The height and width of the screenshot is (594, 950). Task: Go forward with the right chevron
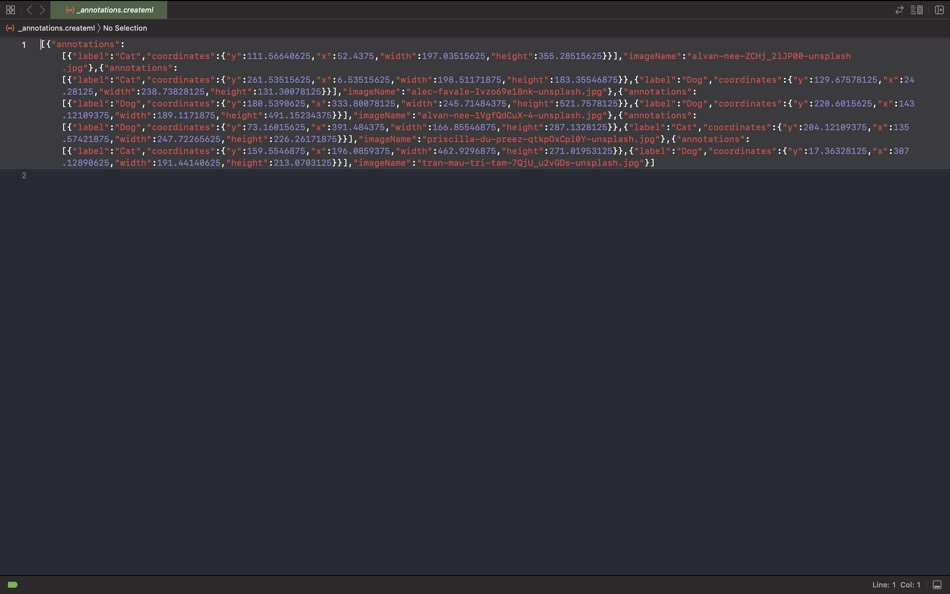click(x=42, y=10)
